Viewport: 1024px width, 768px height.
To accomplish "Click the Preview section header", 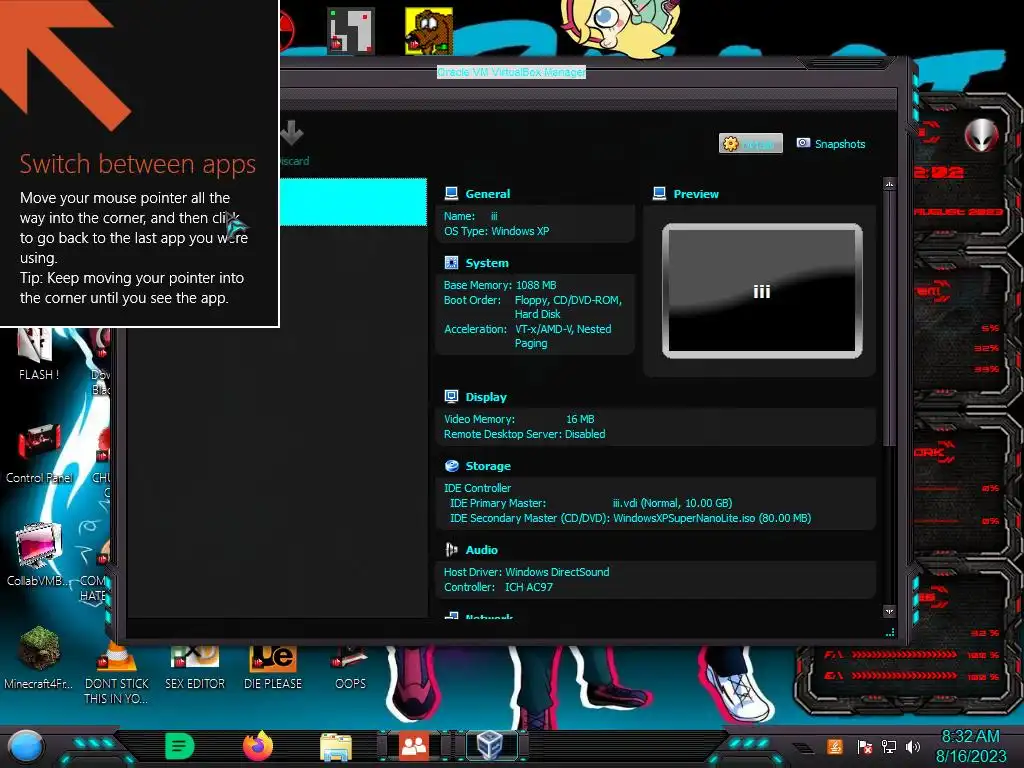I will point(696,194).
